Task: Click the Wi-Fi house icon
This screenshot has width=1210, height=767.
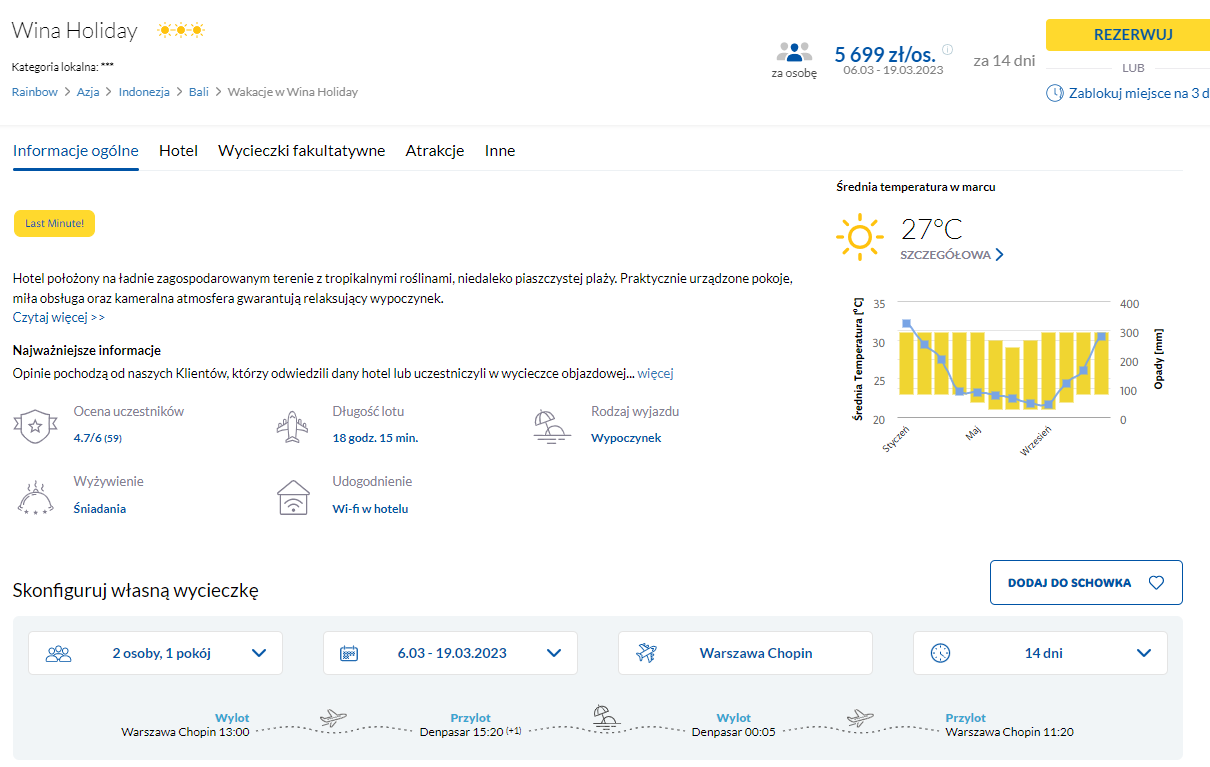Action: coord(293,496)
